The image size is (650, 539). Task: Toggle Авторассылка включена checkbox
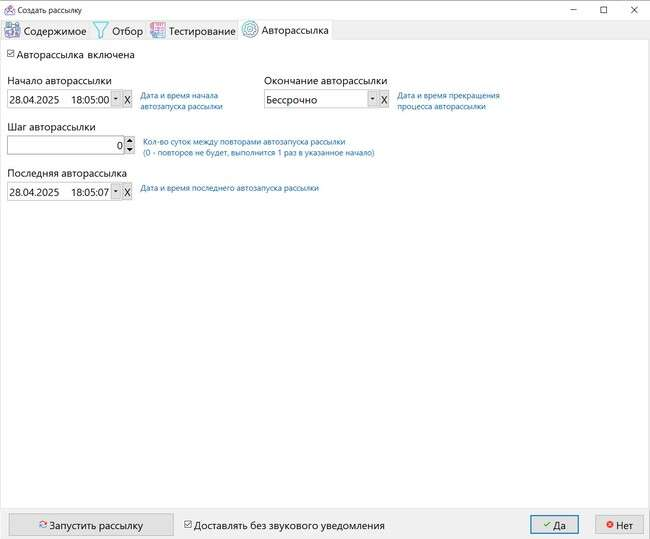pos(11,55)
